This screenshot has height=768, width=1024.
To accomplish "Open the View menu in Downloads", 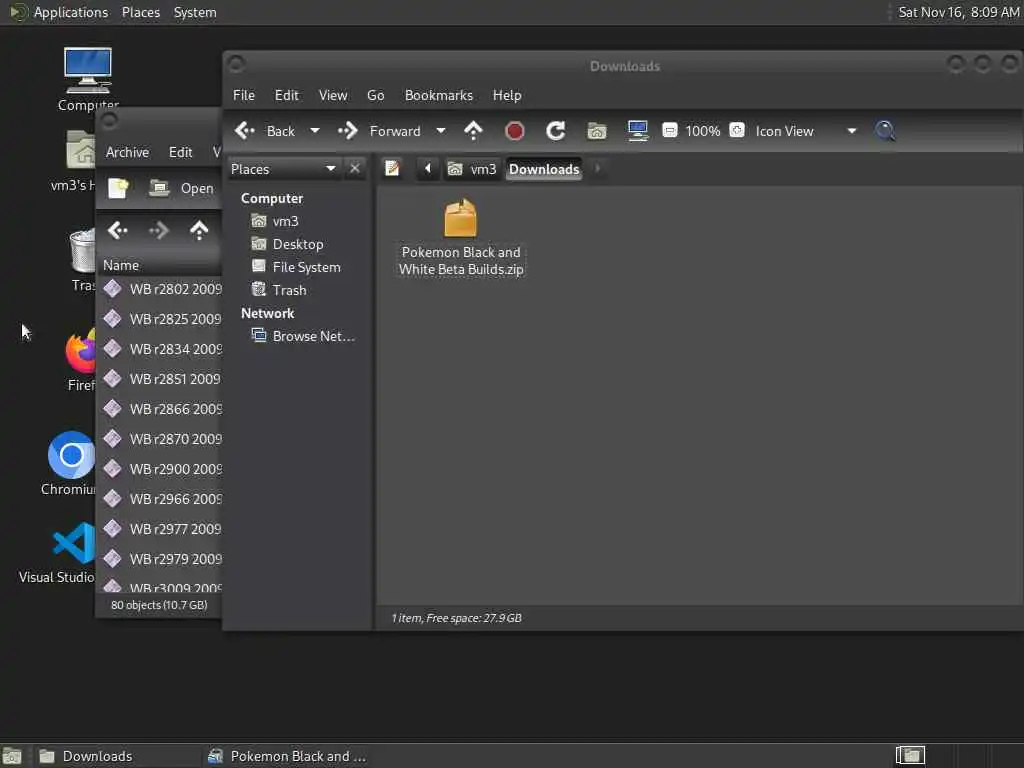I will click(333, 95).
